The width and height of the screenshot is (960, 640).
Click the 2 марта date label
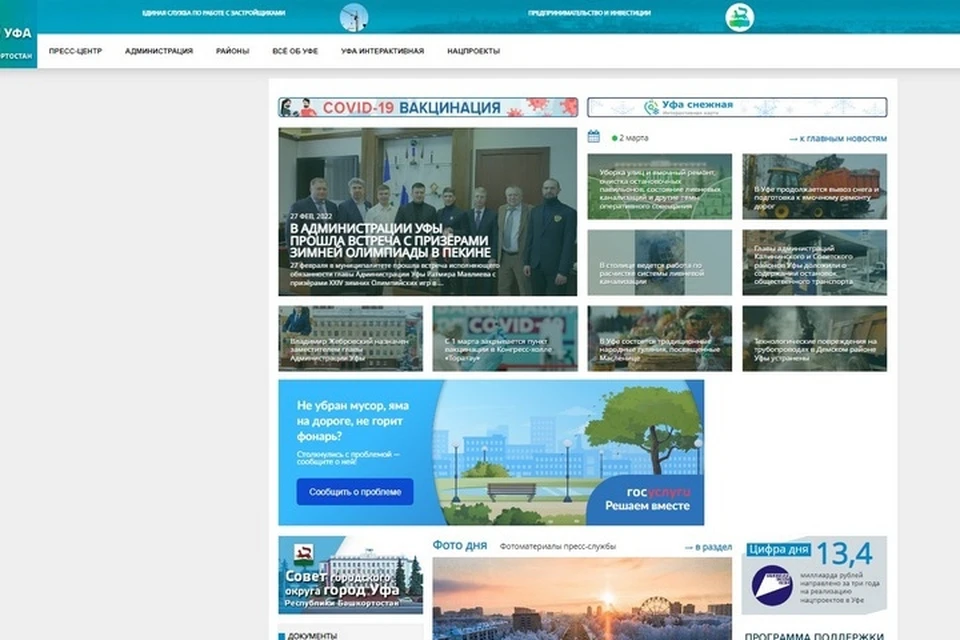[x=634, y=138]
